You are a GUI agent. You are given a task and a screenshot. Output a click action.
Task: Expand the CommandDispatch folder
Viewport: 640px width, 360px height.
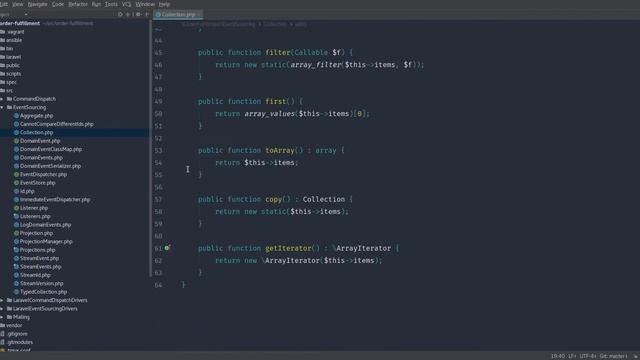[x=2, y=99]
